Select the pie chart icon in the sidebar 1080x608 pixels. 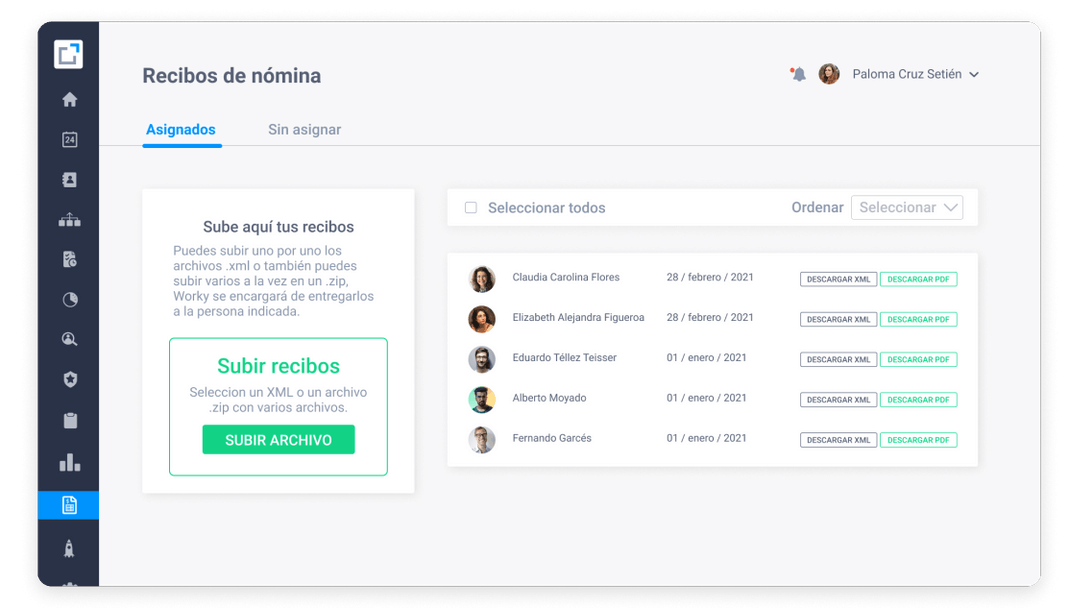click(69, 299)
